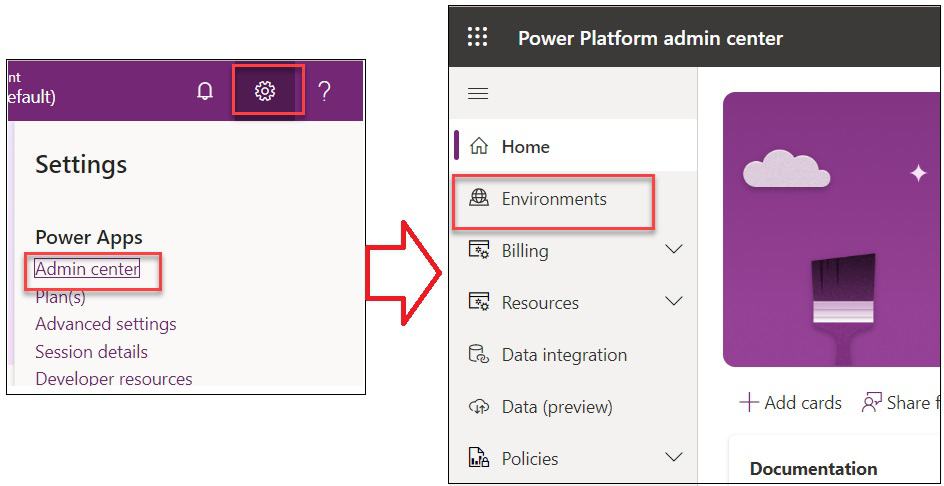
Task: Click the Power Apps section heading
Action: click(x=89, y=237)
